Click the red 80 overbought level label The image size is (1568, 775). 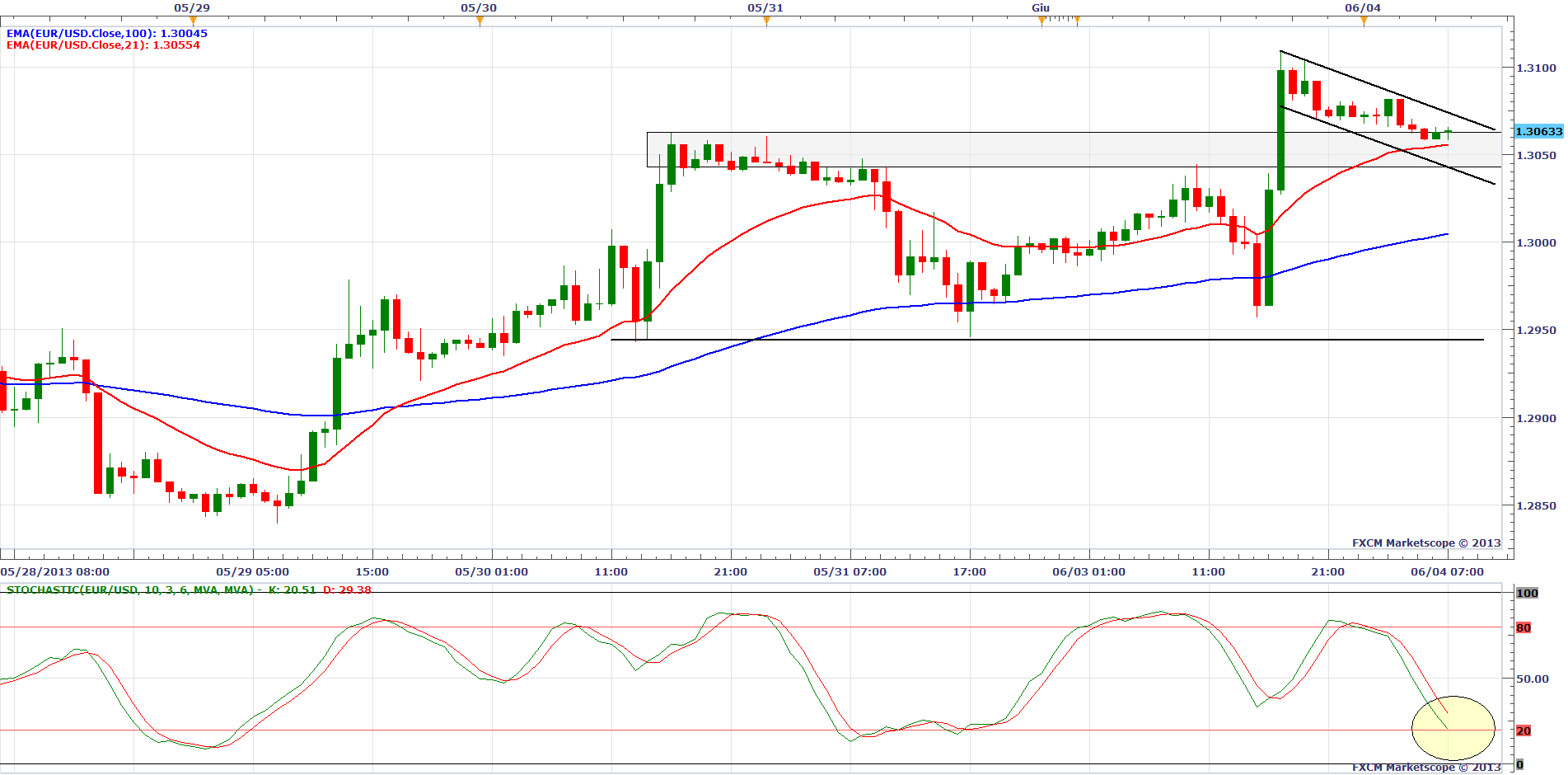pyautogui.click(x=1524, y=628)
